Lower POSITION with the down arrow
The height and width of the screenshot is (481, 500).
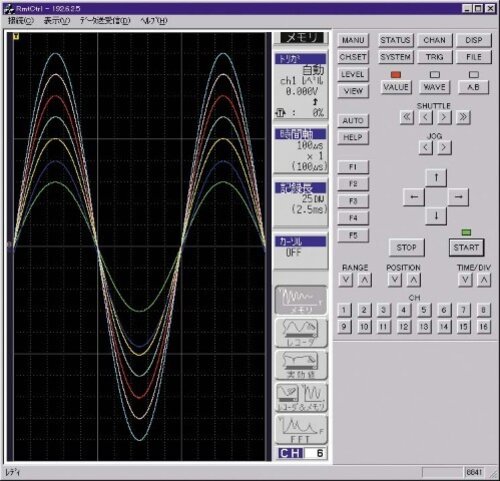[x=395, y=280]
